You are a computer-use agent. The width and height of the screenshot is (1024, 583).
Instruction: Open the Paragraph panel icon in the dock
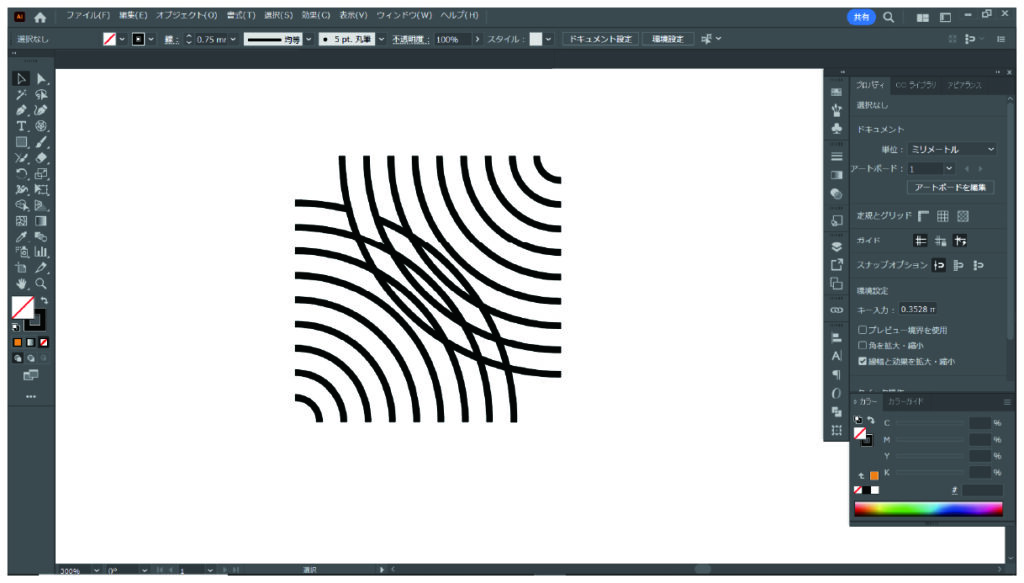point(837,375)
